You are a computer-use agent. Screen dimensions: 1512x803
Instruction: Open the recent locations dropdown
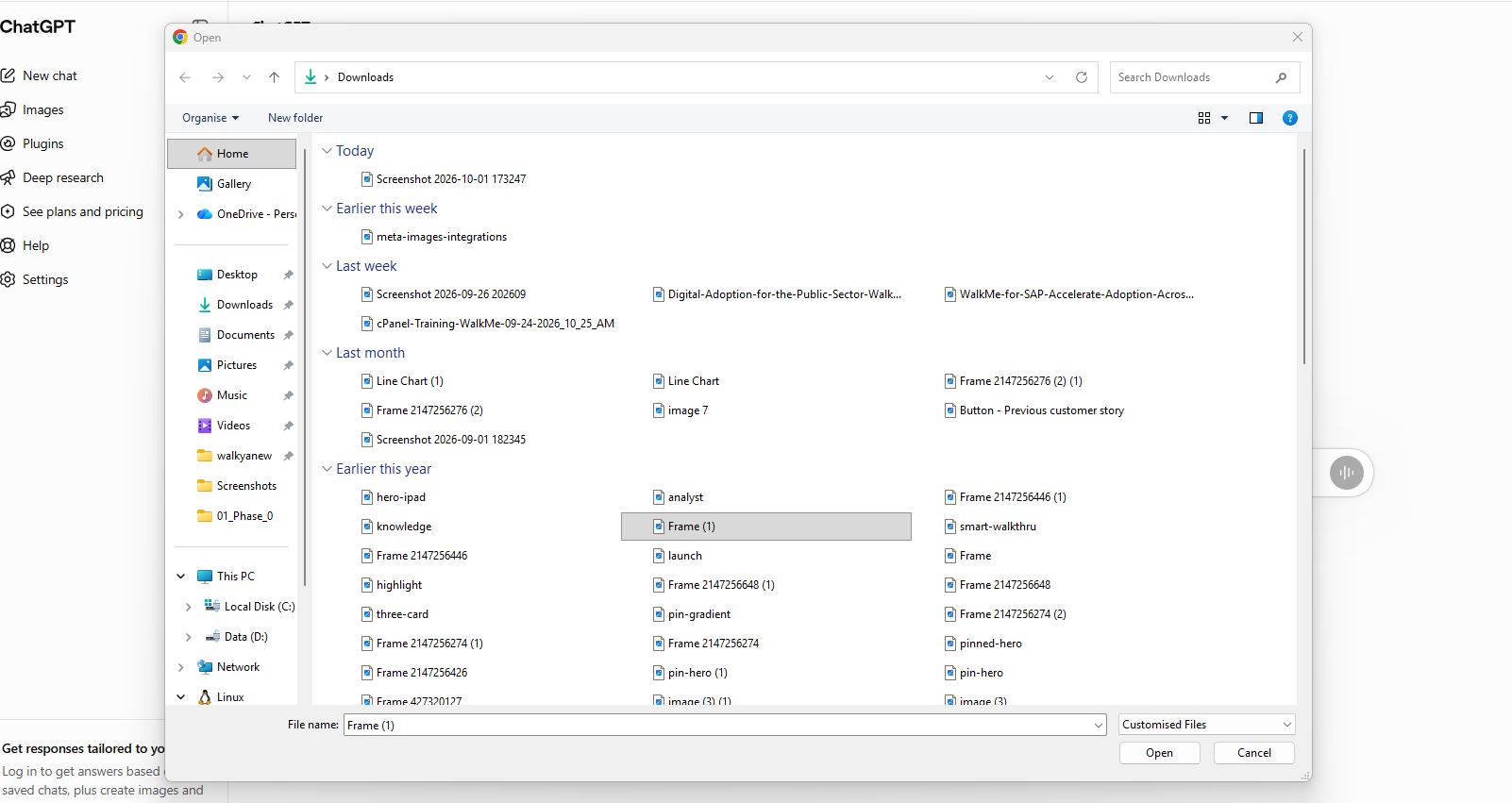pos(246,77)
